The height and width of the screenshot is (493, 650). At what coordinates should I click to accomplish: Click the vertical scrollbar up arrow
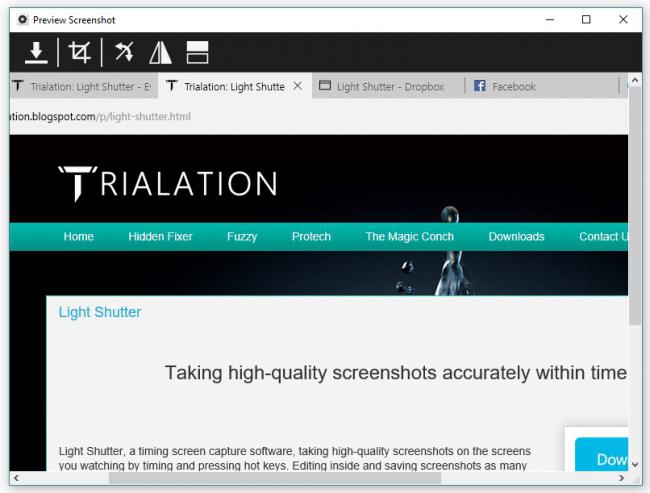click(x=635, y=80)
